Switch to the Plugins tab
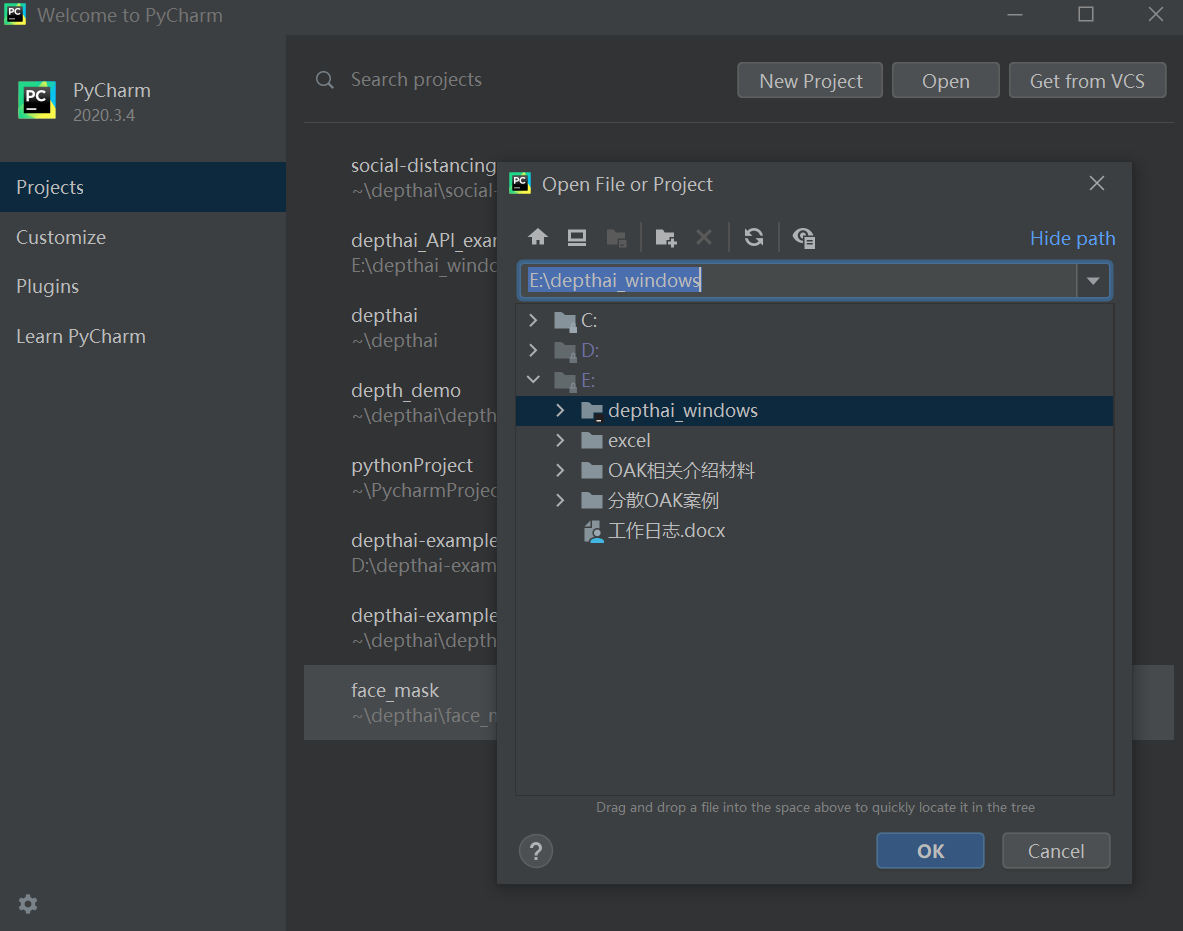The image size is (1183, 931). coord(143,287)
